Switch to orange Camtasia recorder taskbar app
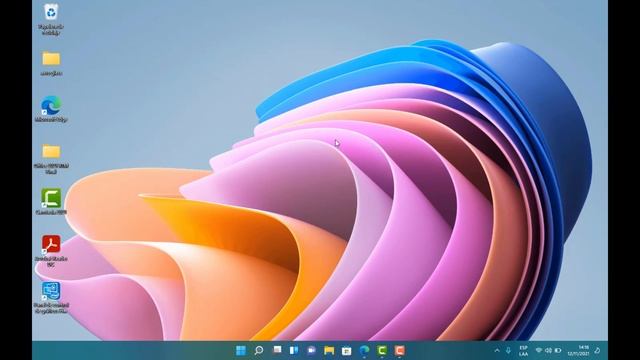The height and width of the screenshot is (360, 640). click(x=400, y=351)
